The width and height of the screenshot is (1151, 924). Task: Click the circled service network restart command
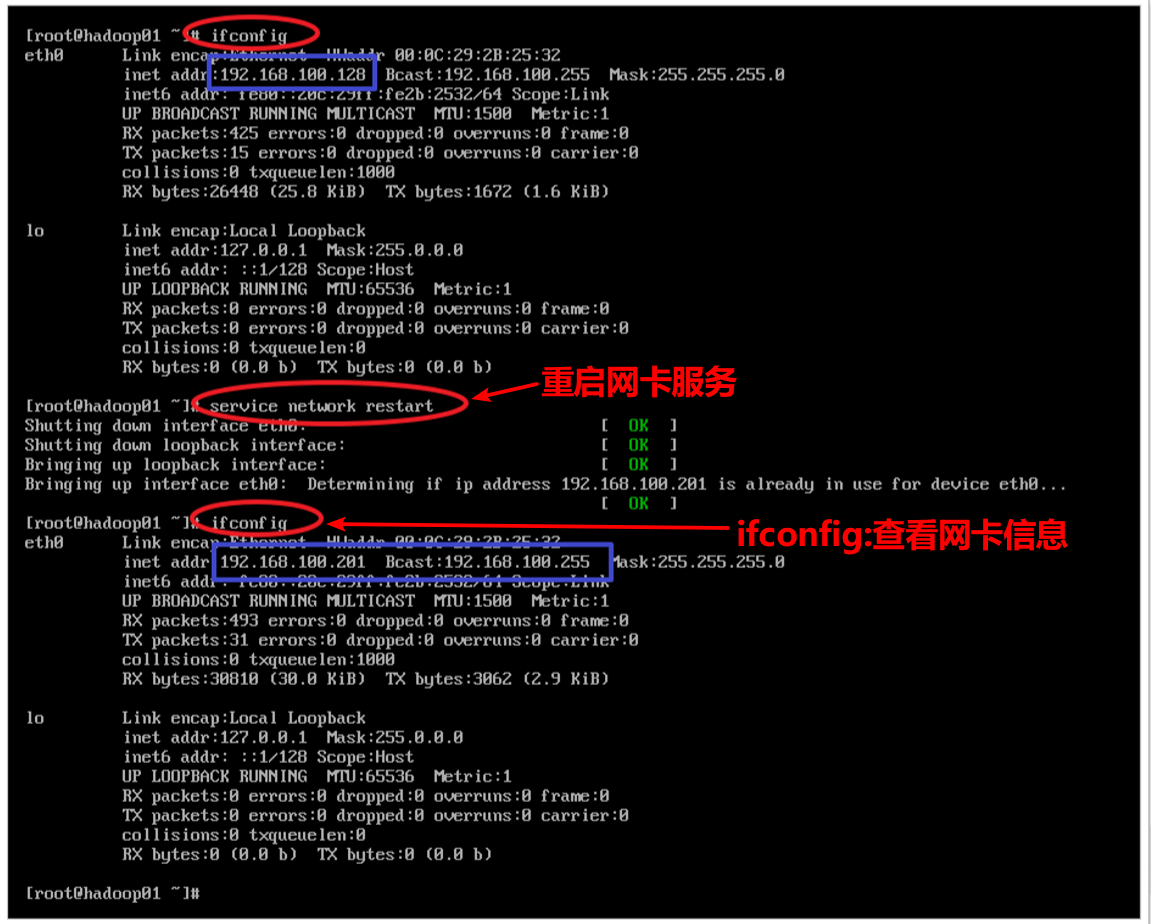click(x=322, y=406)
